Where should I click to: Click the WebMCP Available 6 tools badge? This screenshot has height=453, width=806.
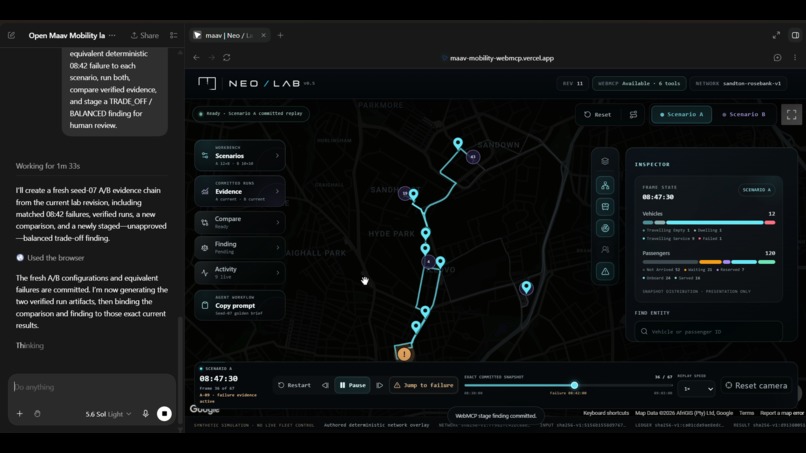click(639, 83)
